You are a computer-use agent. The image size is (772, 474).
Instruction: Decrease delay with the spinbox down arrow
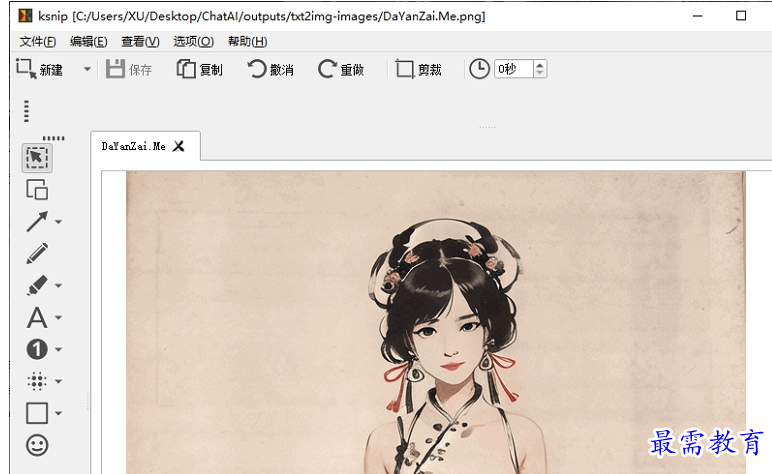tap(540, 73)
